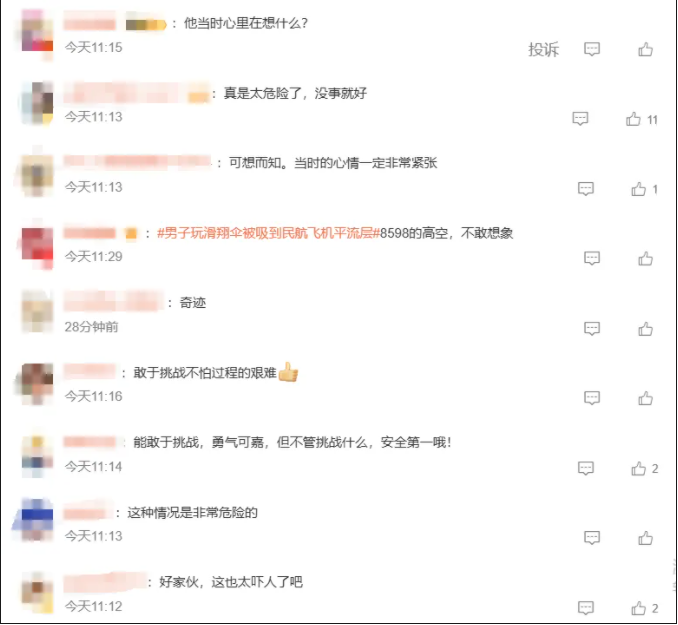Screen dimensions: 678x625
Task: Open hashtag #男子玩滑翔伞被吸到民航飞机平流层#
Action: (x=268, y=233)
